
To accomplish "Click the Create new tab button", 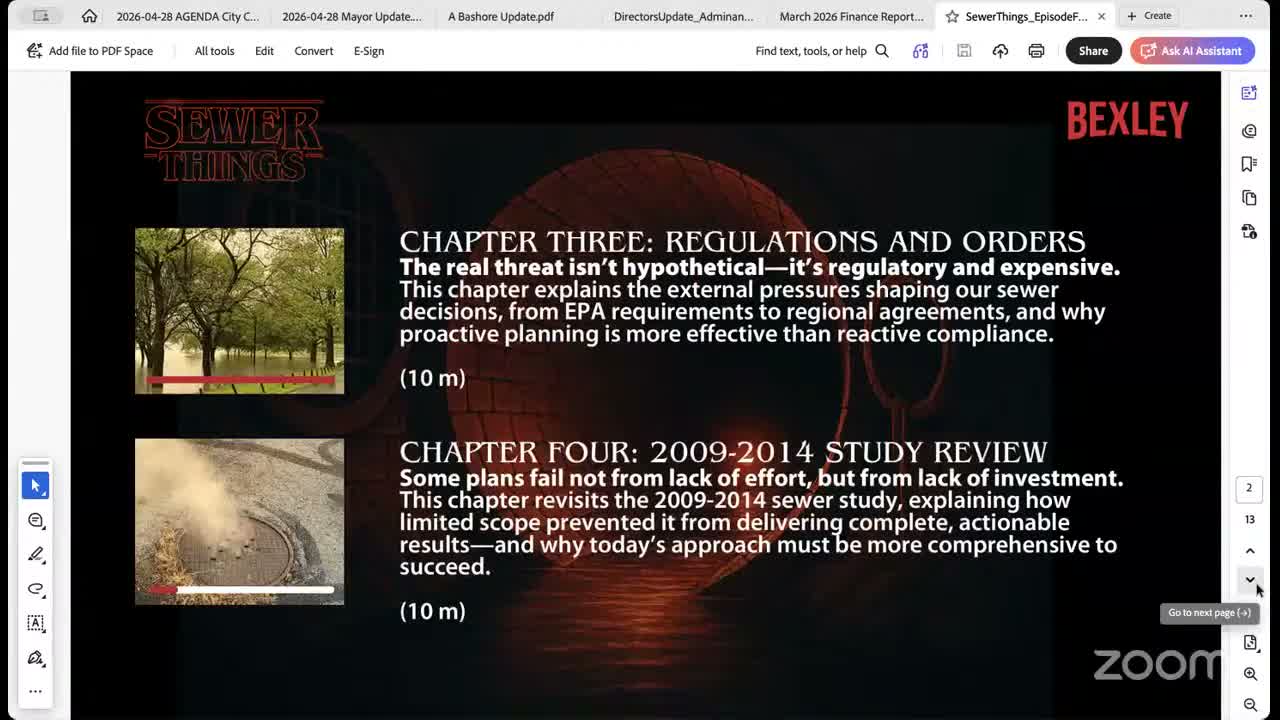I will coord(1149,16).
